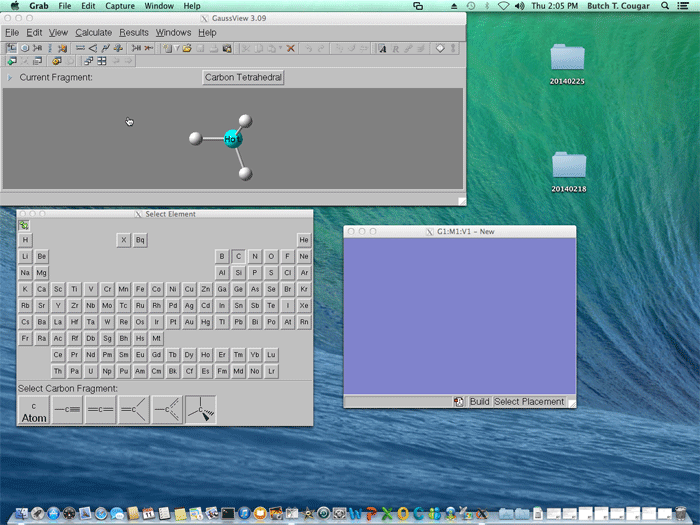Toggle the N element button
The height and width of the screenshot is (525, 700).
tap(254, 256)
